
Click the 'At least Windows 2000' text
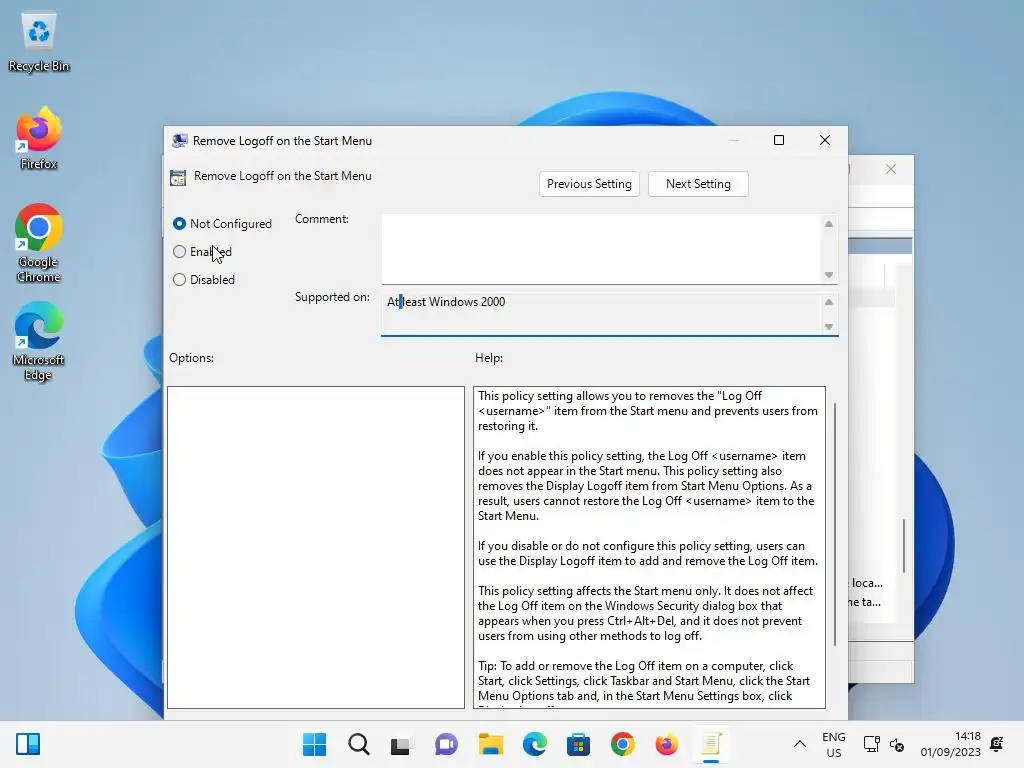pos(446,302)
